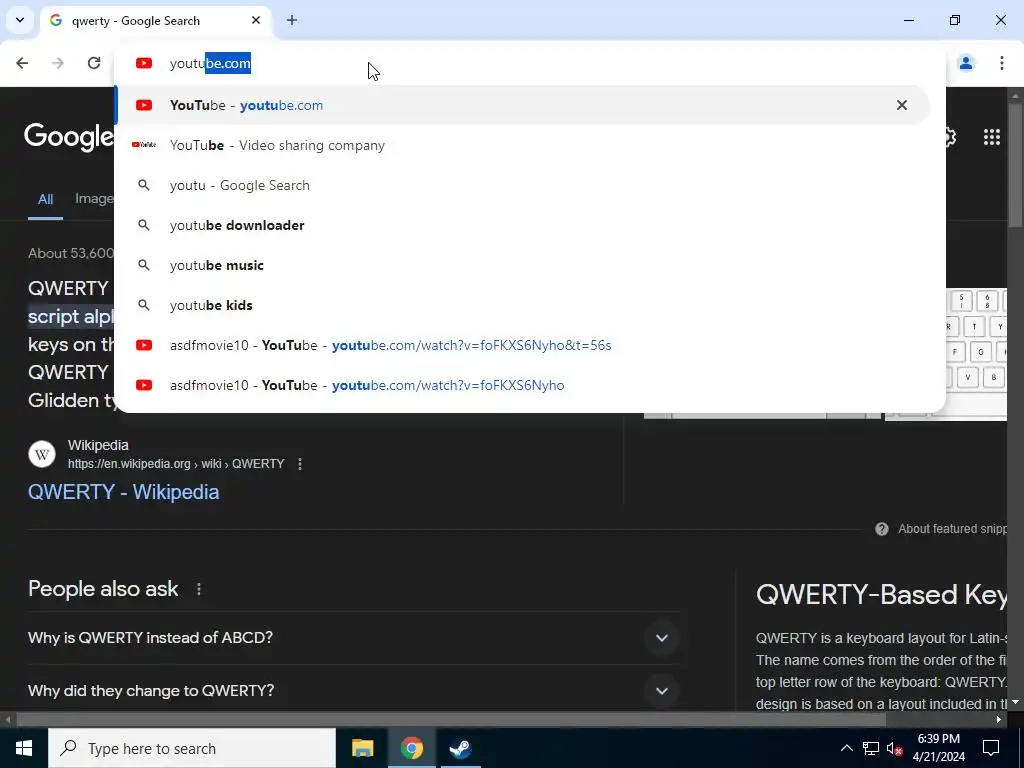Click the address bar containing youtube.com
This screenshot has height=768, width=1024.
click(529, 63)
